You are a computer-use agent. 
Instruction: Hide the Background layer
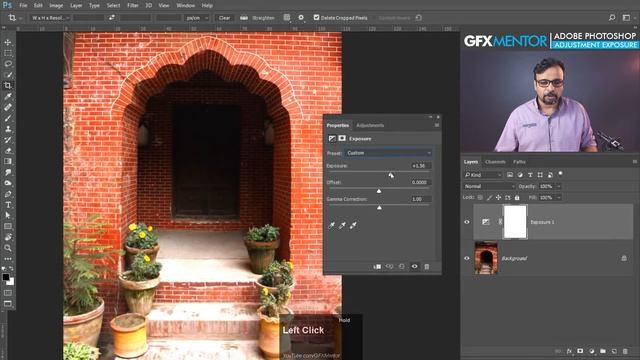pyautogui.click(x=467, y=258)
